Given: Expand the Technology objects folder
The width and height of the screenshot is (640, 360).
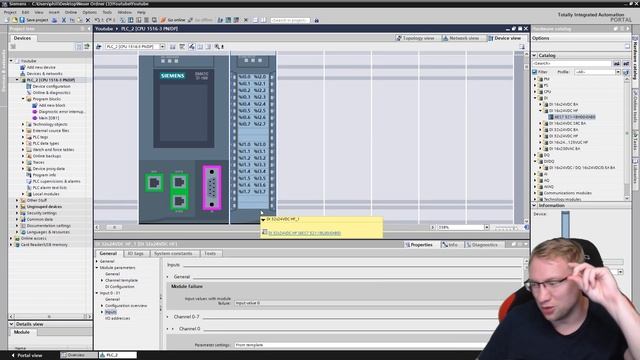Looking at the screenshot, I should pyautogui.click(x=23, y=124).
